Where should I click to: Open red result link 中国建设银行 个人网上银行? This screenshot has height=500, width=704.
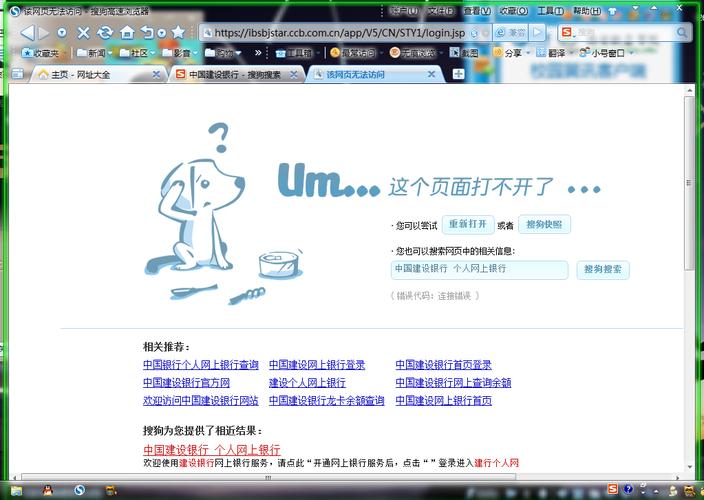211,450
